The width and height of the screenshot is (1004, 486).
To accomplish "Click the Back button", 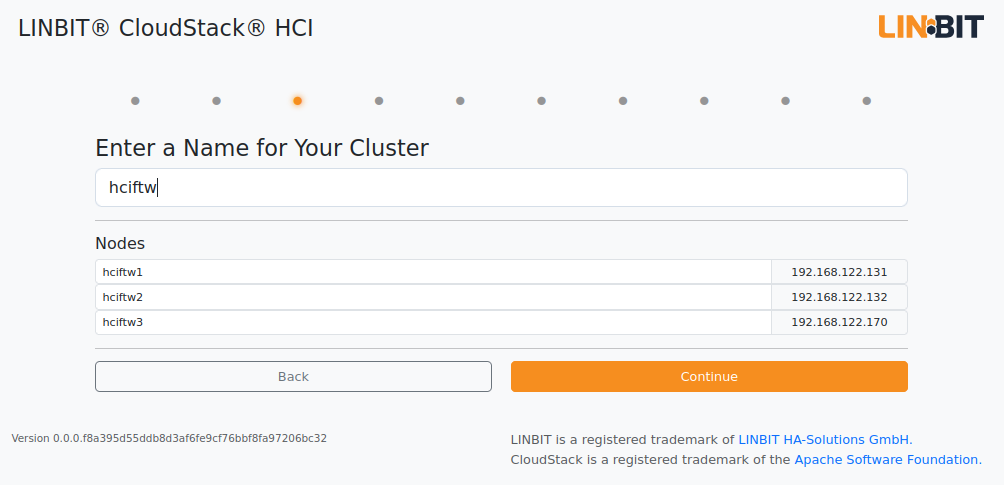I will click(x=293, y=377).
